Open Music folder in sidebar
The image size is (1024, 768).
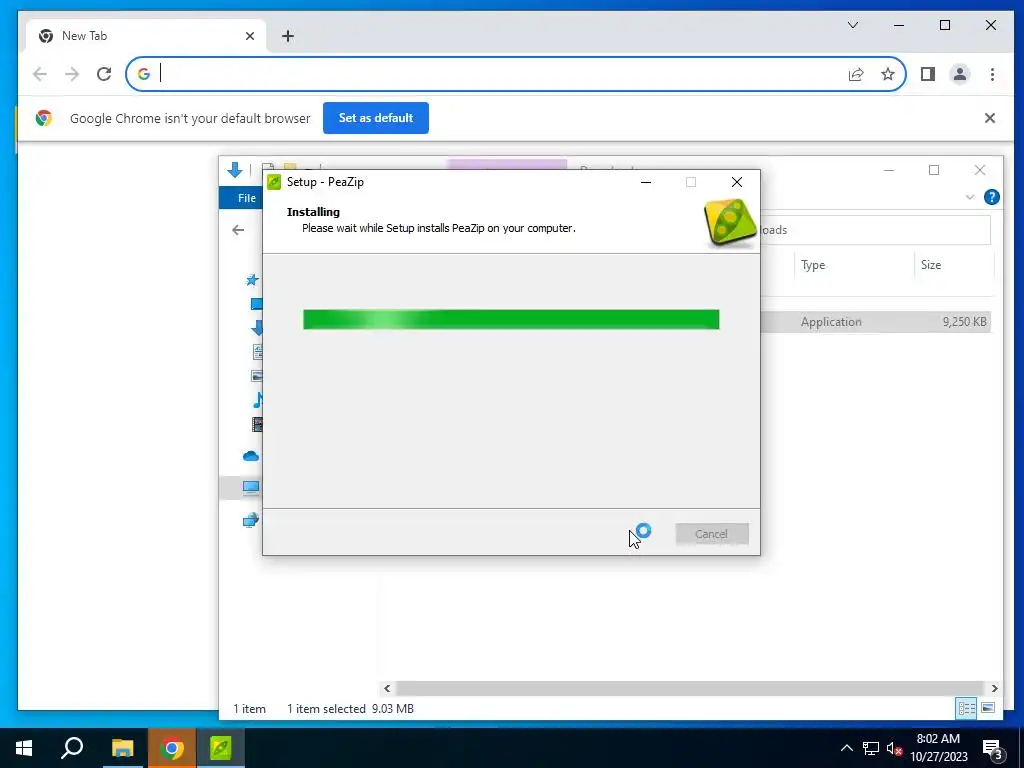[x=258, y=400]
